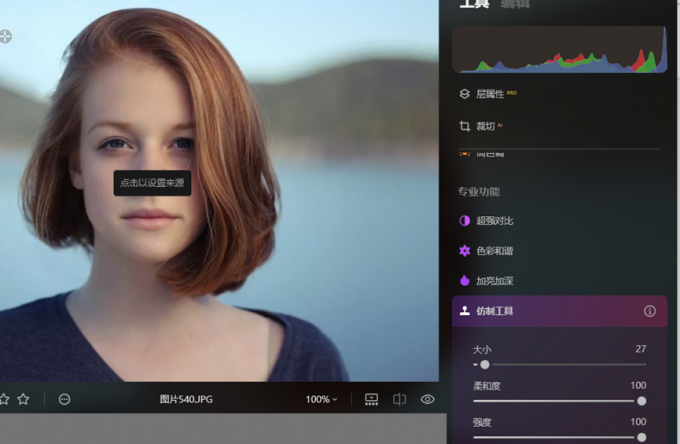Click the PRO badge beside 层属性
The image size is (680, 444).
tap(512, 93)
